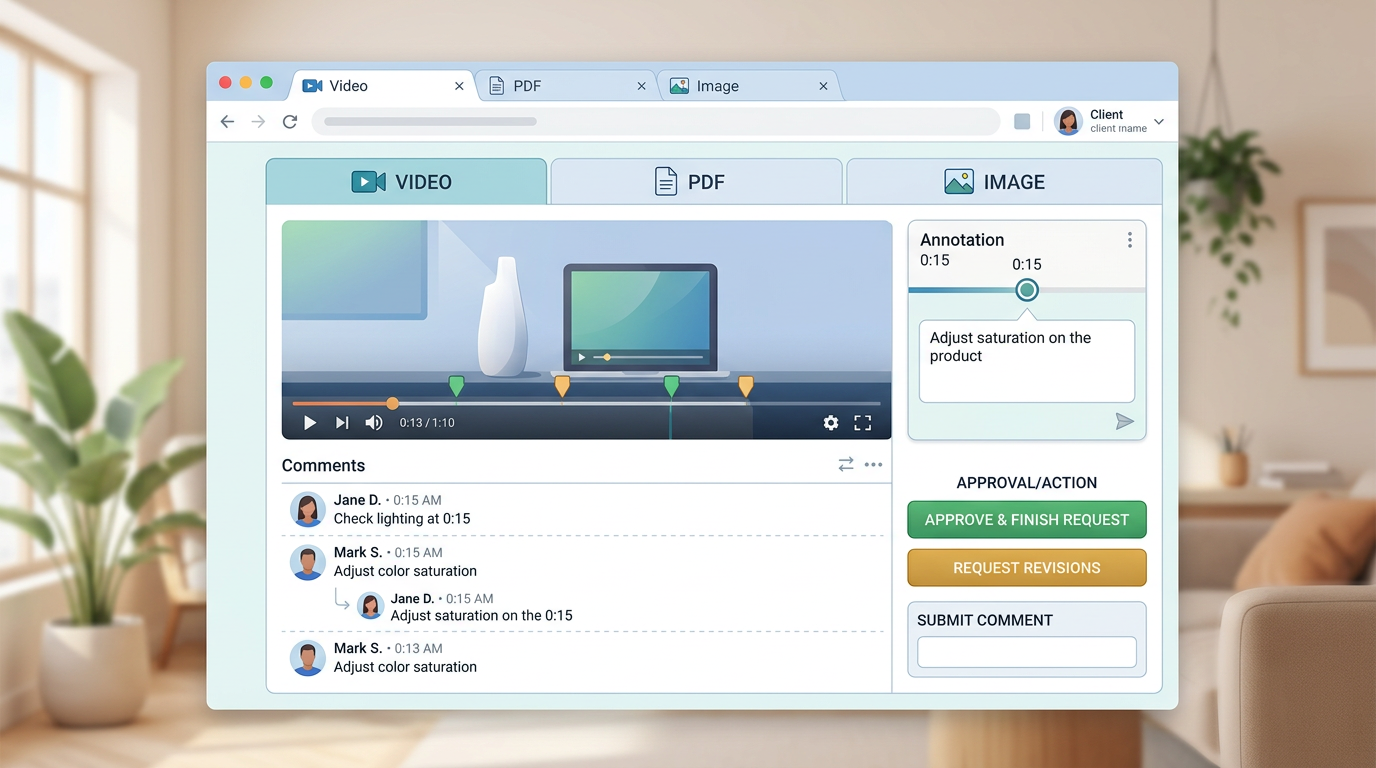Click Jane D.'s avatar on the indented reply

coord(371,606)
